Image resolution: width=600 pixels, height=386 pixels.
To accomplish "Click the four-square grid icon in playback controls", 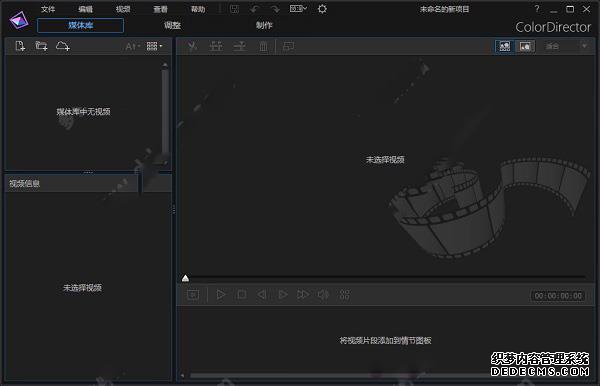I will click(345, 295).
